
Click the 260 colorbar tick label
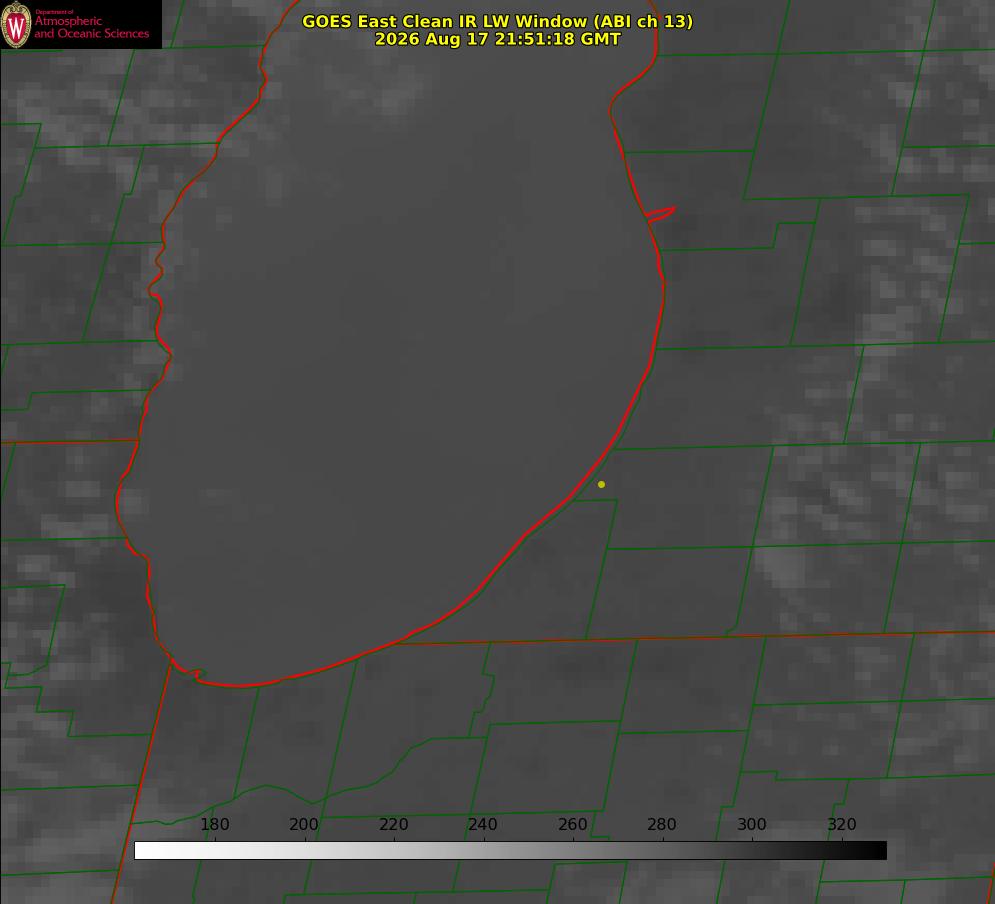coord(572,825)
